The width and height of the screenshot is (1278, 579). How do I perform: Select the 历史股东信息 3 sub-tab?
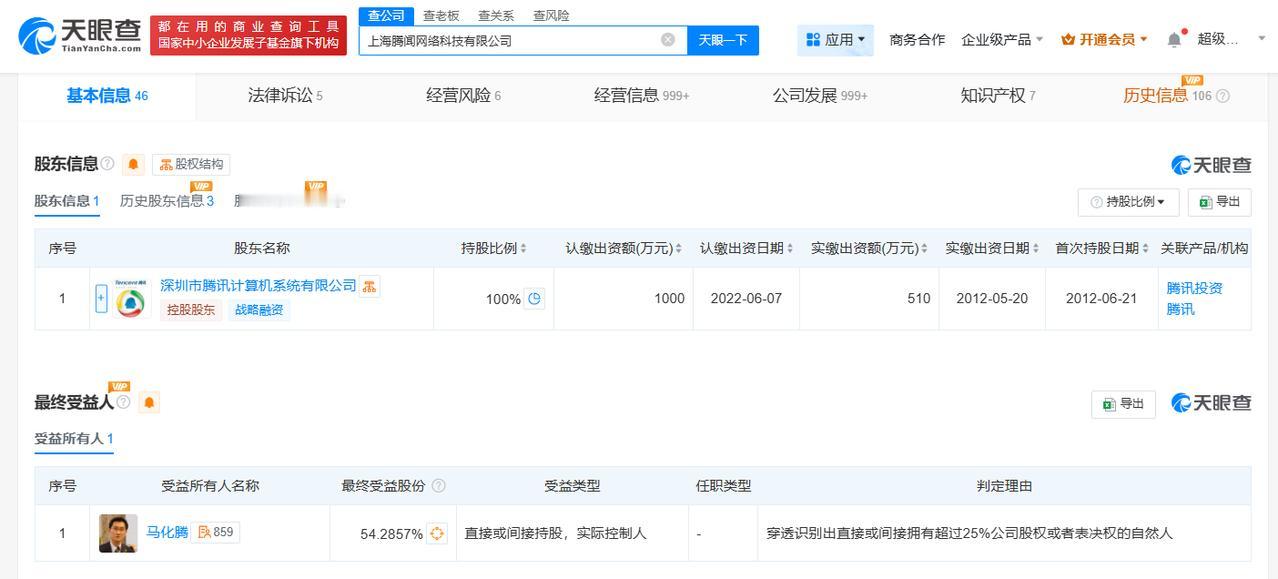coord(167,201)
